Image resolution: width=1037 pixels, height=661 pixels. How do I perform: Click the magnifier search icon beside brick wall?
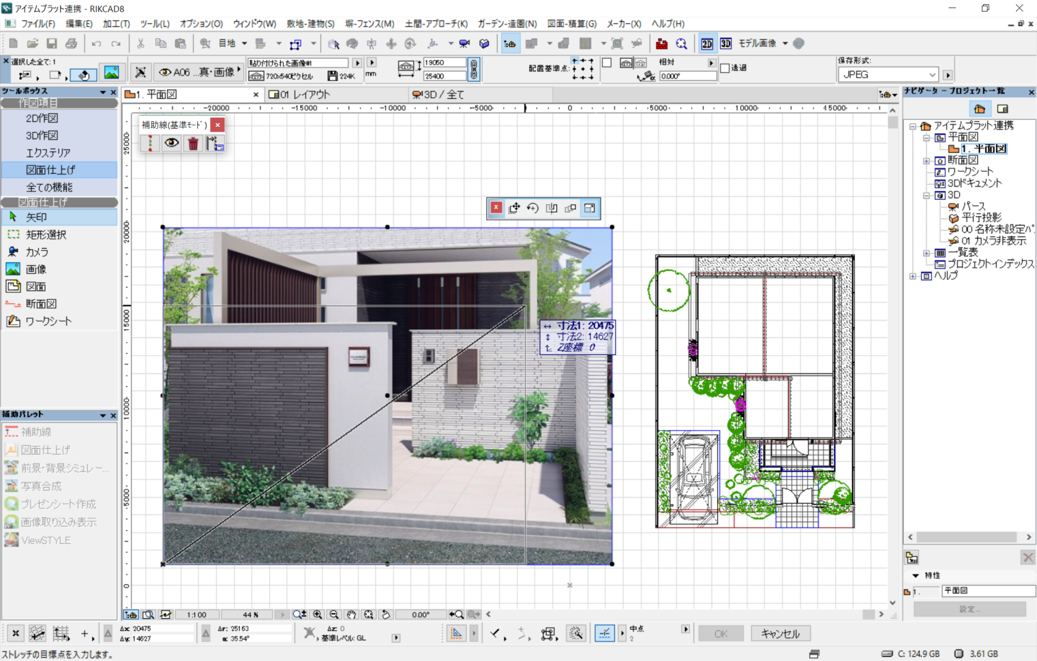[681, 44]
